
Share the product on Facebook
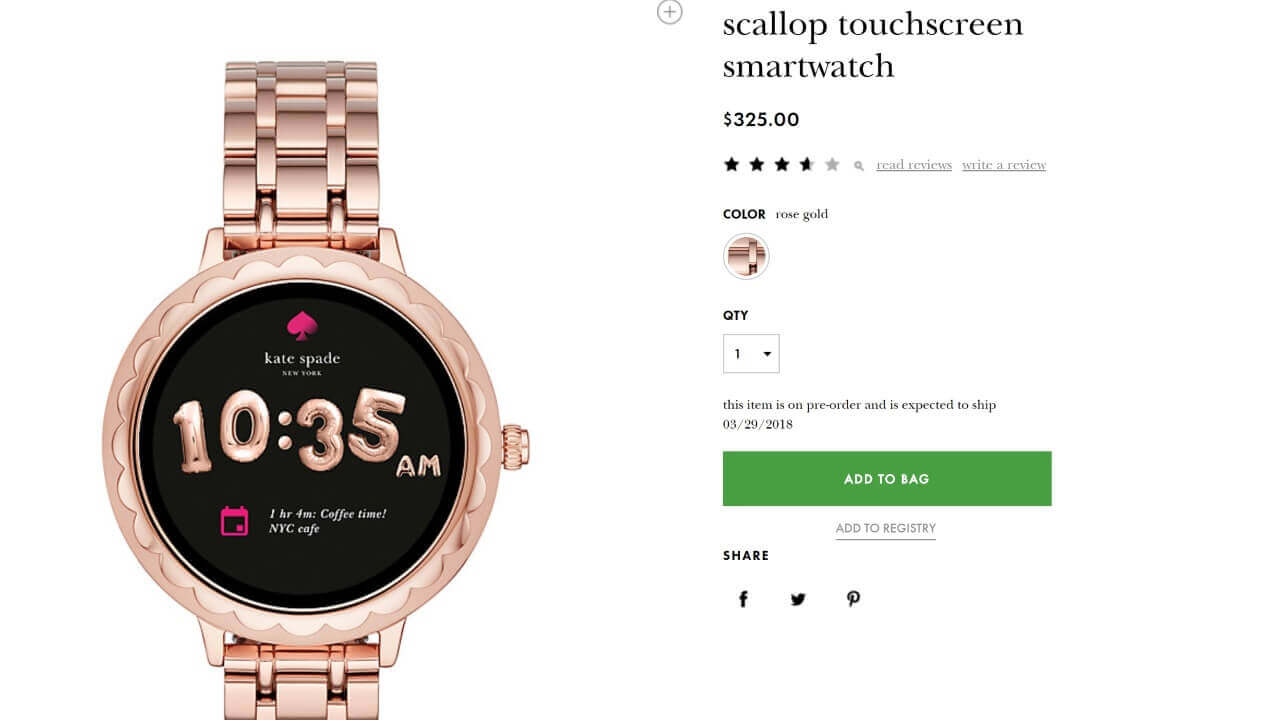743,599
